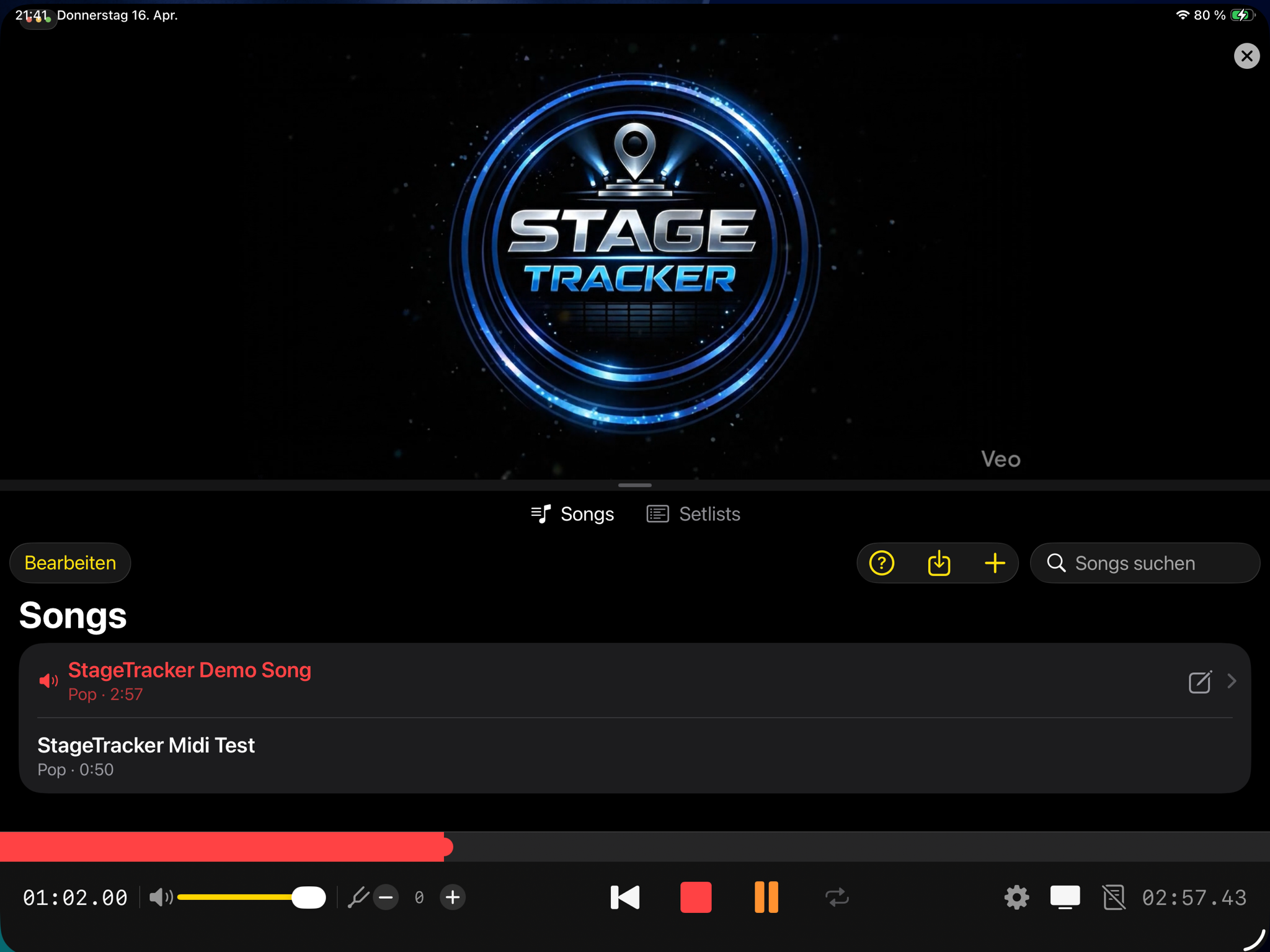
Task: Click the remaining time 02:57.43 display
Action: pyautogui.click(x=1194, y=897)
